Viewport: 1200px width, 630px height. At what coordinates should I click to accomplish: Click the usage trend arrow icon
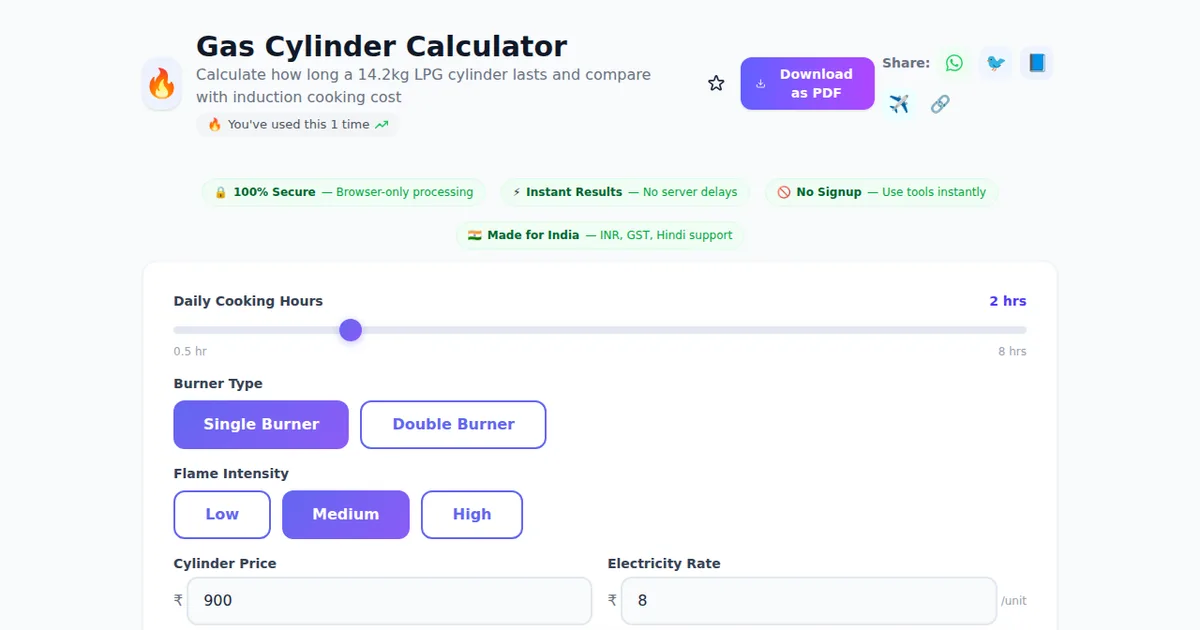click(381, 125)
